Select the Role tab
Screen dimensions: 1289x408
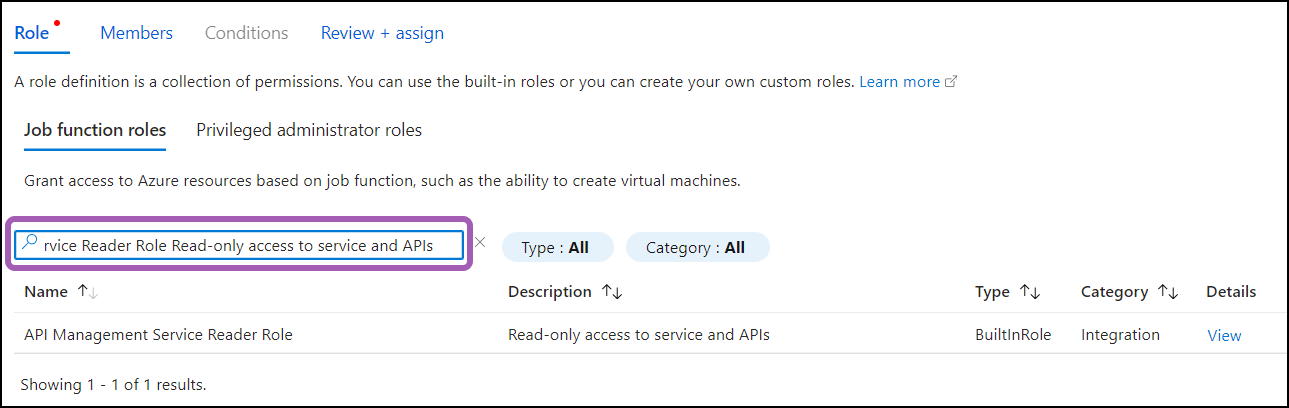point(32,33)
